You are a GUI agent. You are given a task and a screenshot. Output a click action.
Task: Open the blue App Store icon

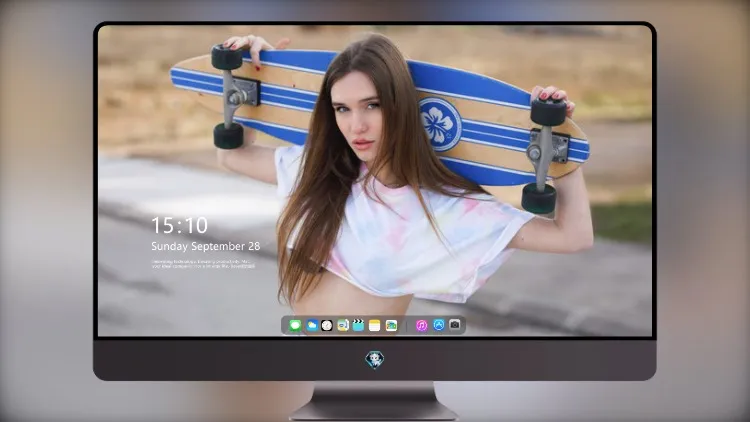439,325
